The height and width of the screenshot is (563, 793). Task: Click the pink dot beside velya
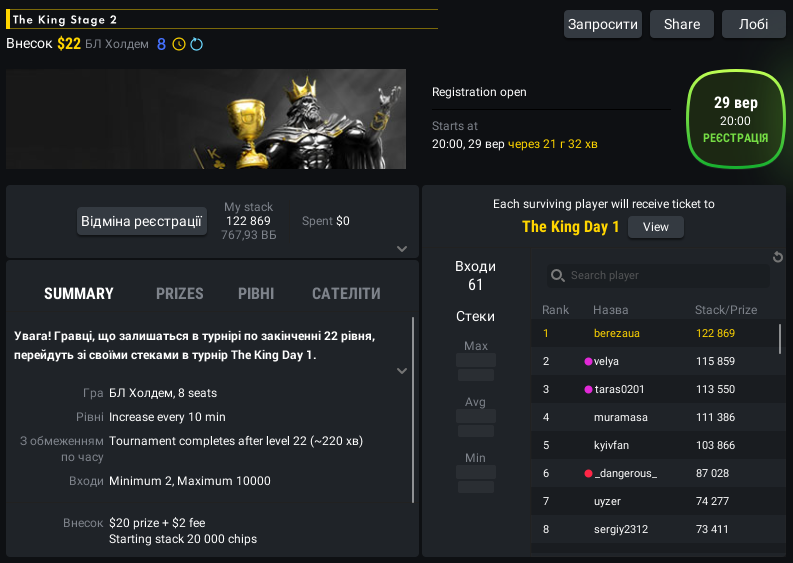tap(588, 361)
